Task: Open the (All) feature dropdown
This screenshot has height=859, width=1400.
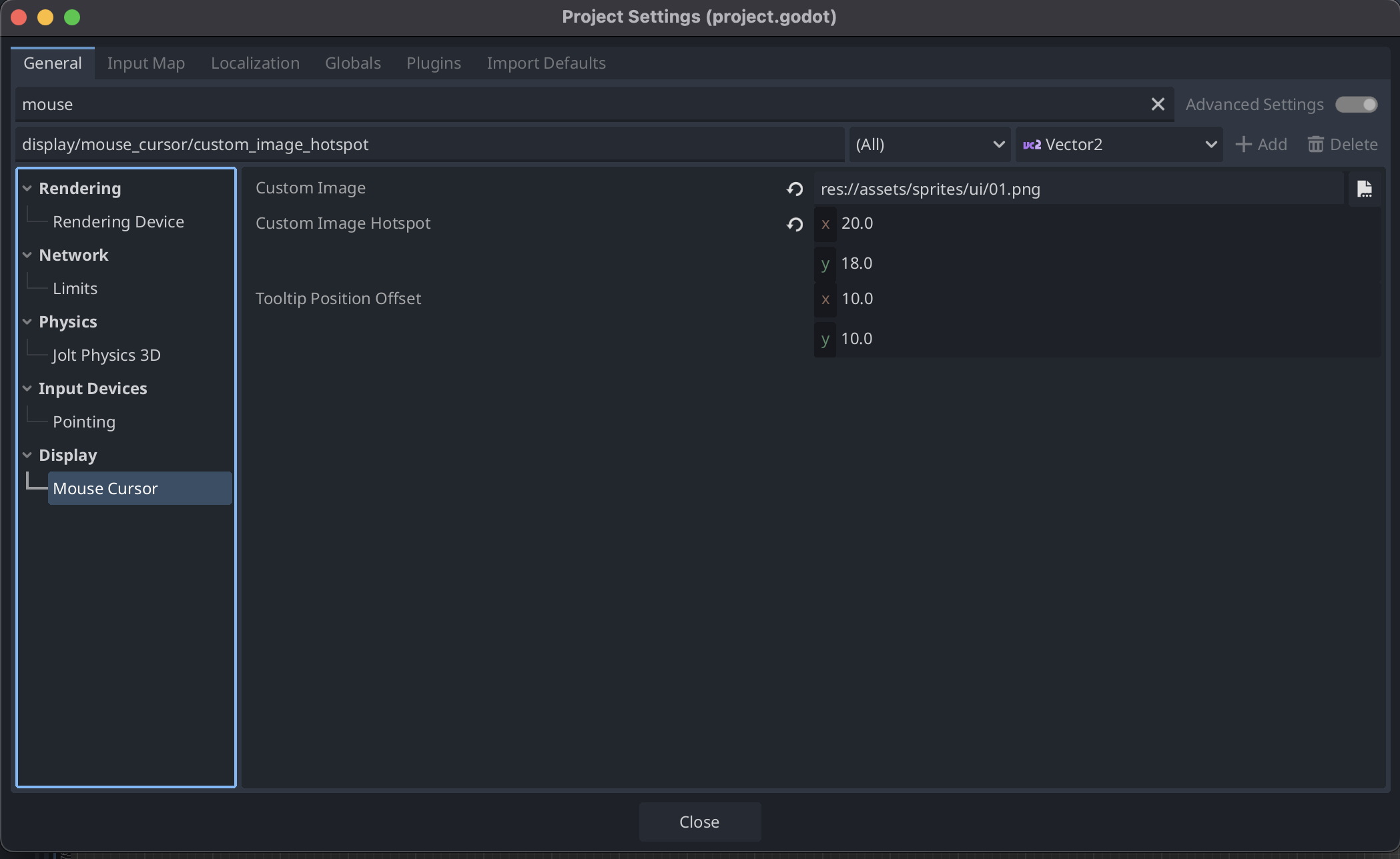Action: tap(930, 145)
